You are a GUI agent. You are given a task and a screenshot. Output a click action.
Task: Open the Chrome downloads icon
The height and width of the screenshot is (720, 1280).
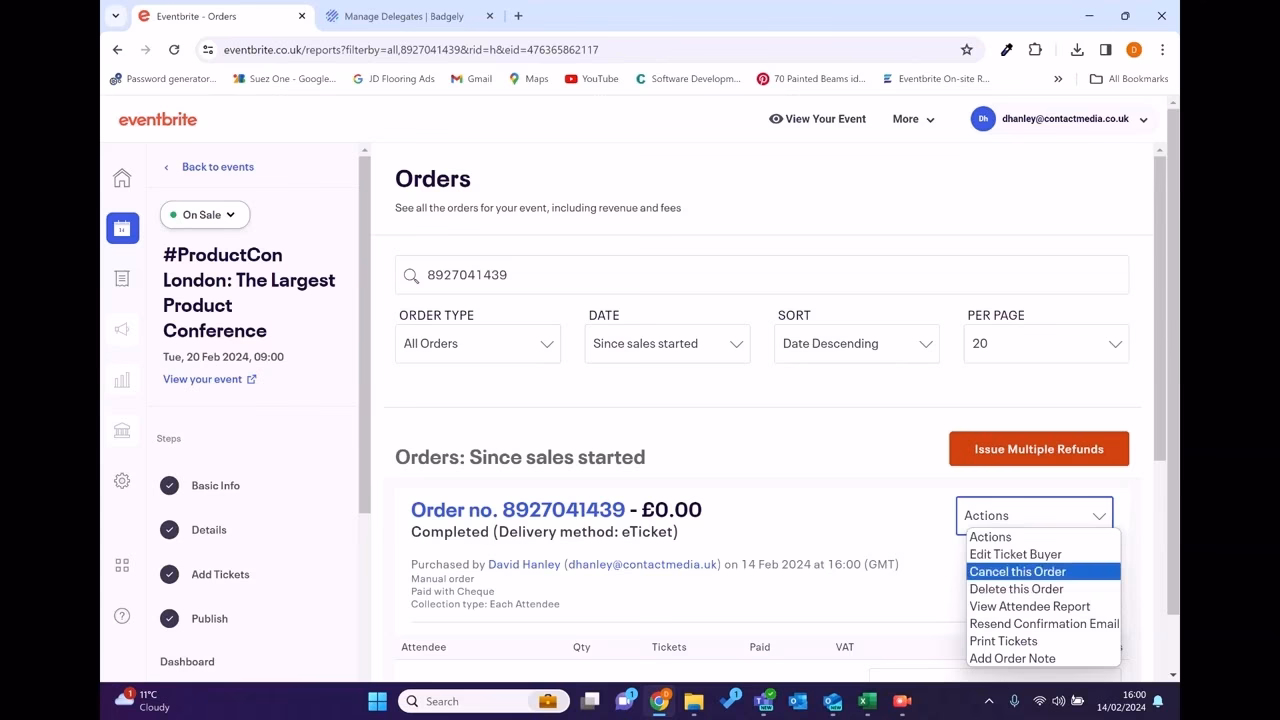[1077, 49]
